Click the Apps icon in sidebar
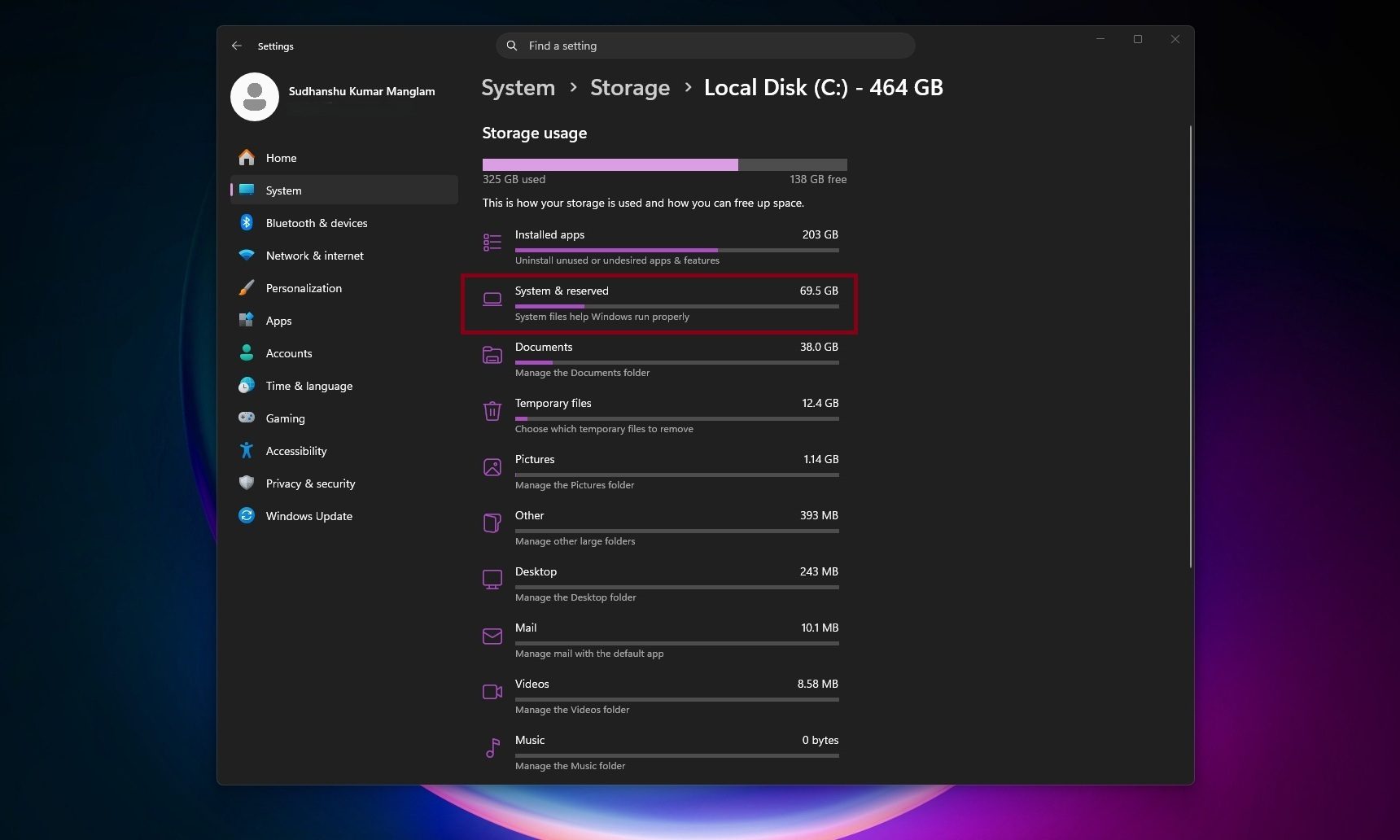 247,321
